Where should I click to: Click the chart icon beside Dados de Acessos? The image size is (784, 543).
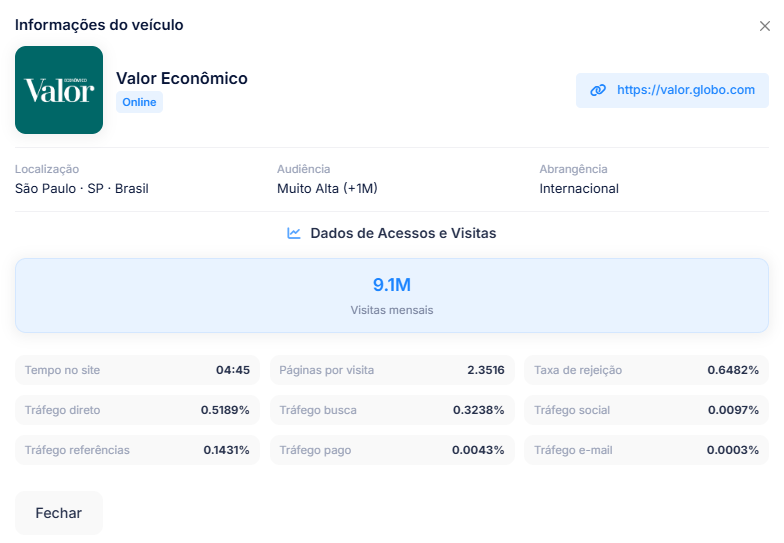tap(294, 233)
